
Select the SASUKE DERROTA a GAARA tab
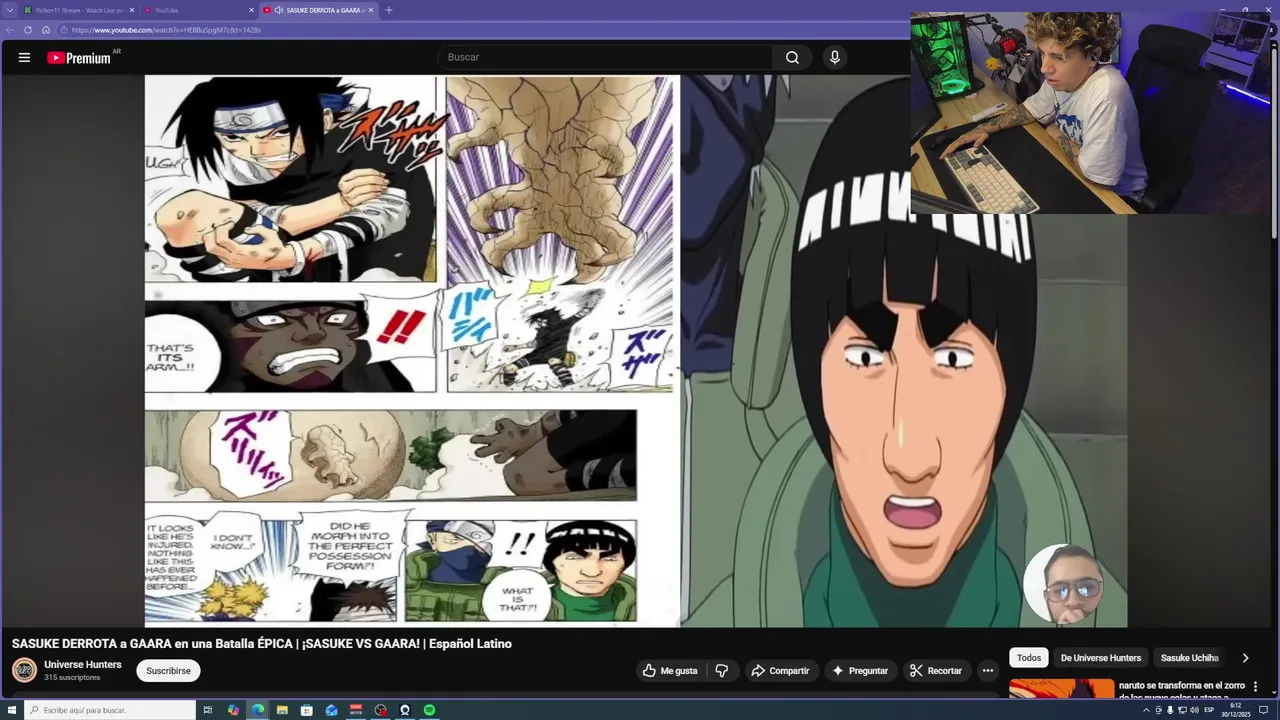tap(319, 10)
